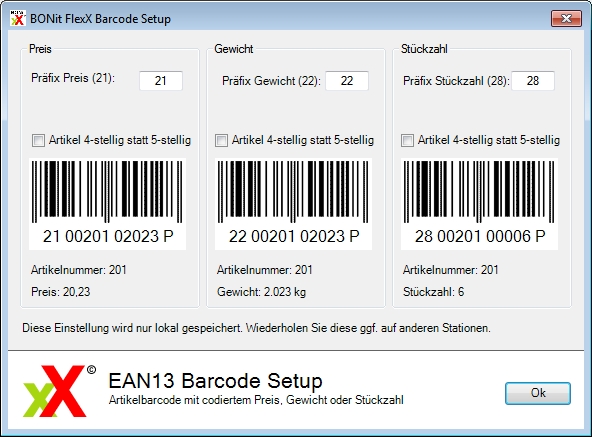The image size is (592, 437).
Task: Click the BONit FlexX title bar icon
Action: pos(18,18)
